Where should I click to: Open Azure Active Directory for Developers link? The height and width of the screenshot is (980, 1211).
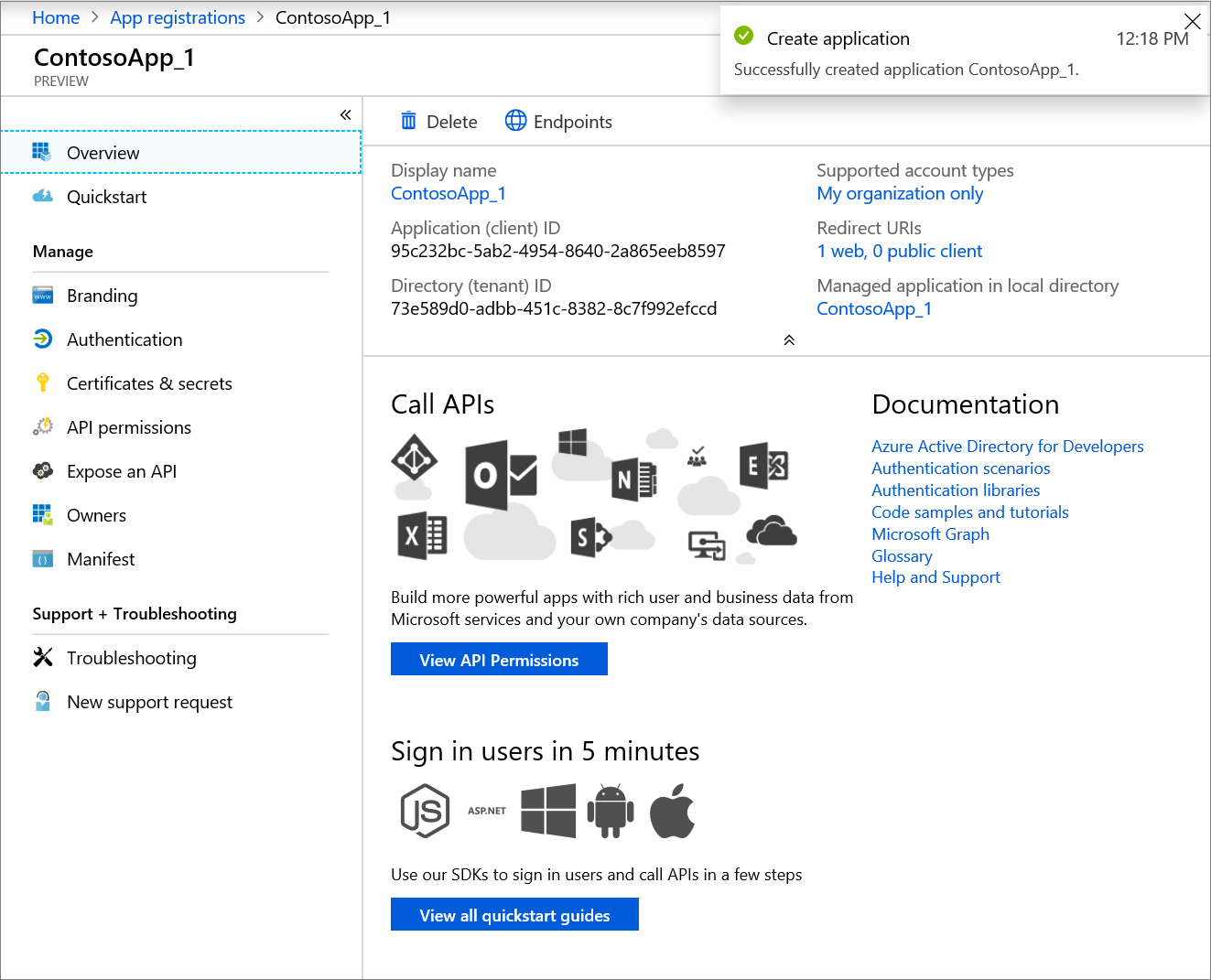click(1008, 446)
